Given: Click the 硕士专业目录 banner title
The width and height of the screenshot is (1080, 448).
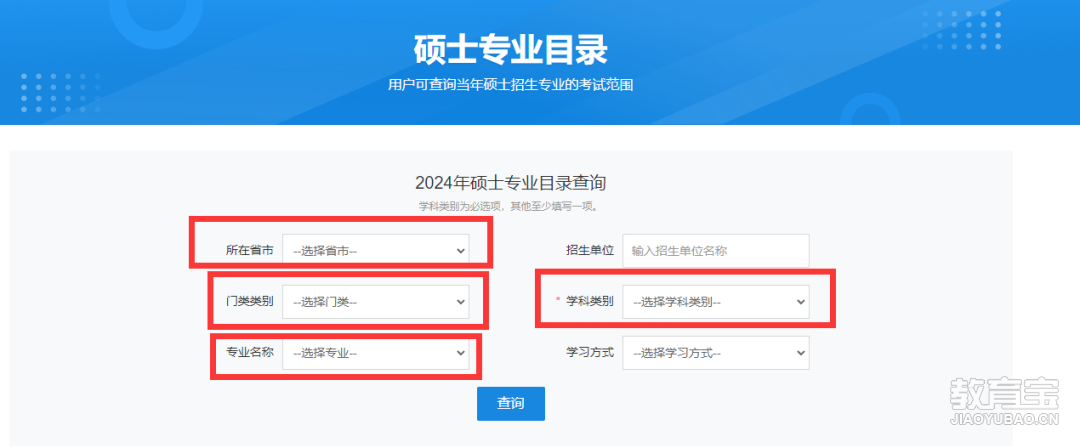Looking at the screenshot, I should tap(510, 50).
